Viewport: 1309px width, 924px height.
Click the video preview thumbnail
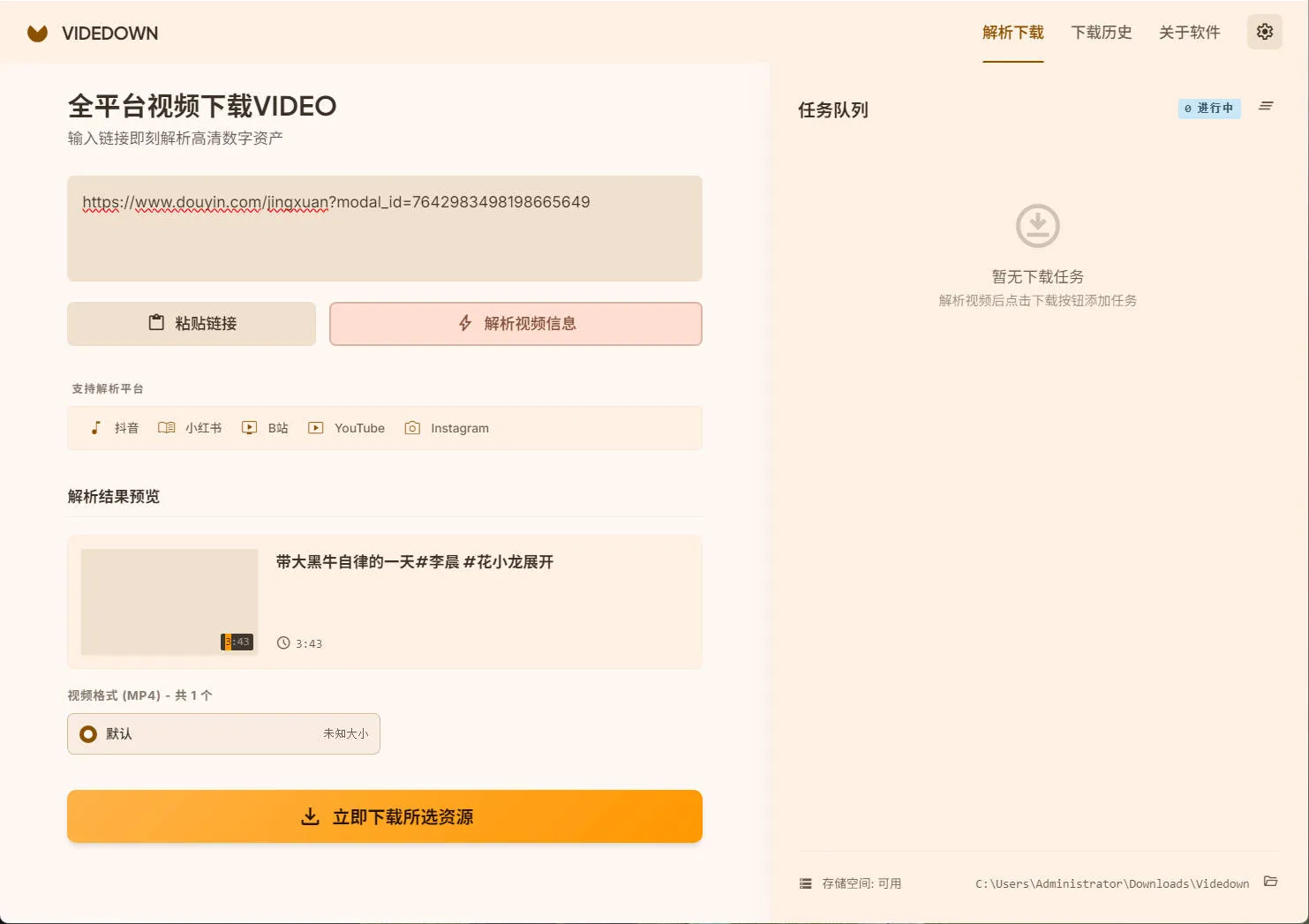click(169, 602)
